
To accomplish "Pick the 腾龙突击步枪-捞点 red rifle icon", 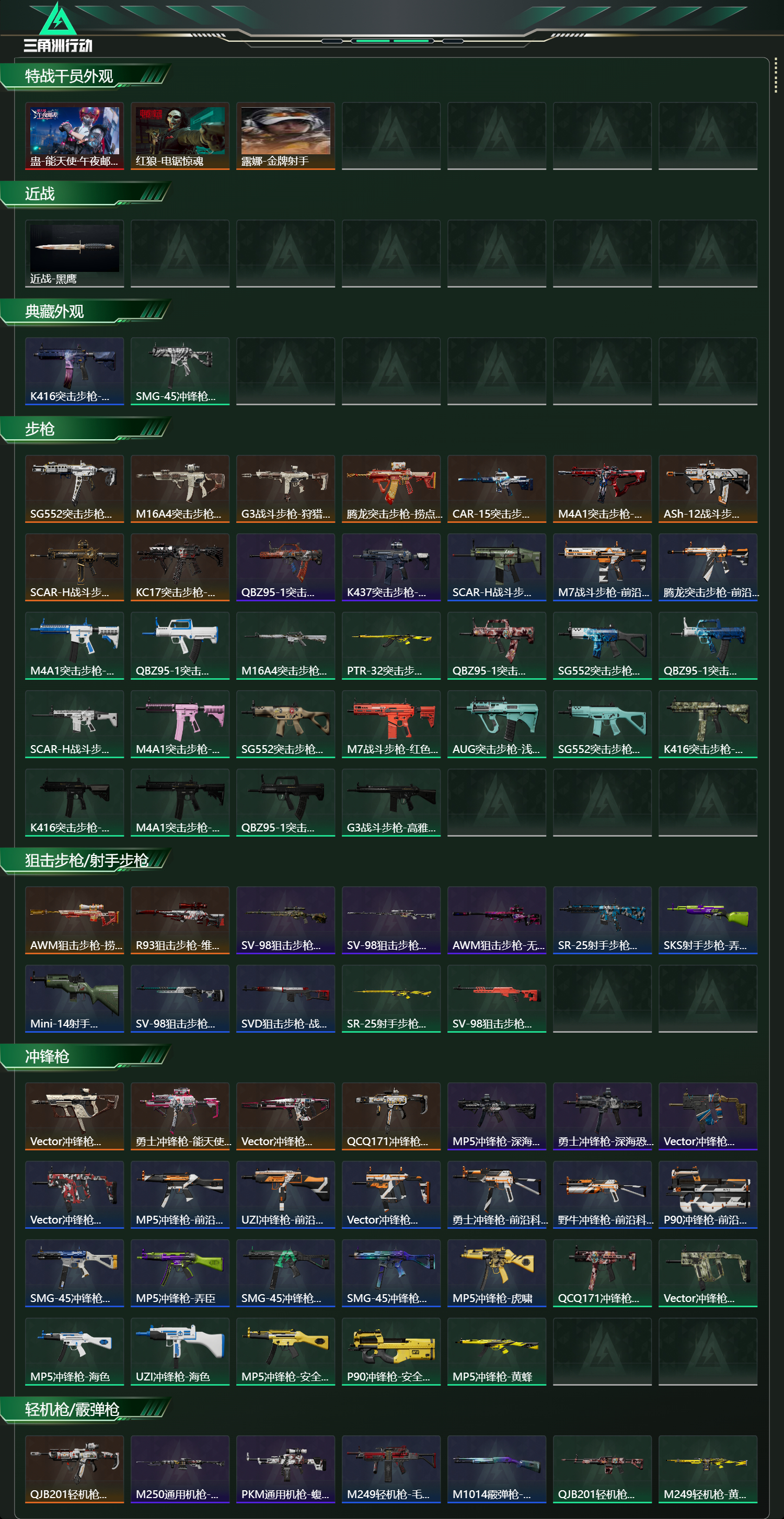I will (x=391, y=489).
